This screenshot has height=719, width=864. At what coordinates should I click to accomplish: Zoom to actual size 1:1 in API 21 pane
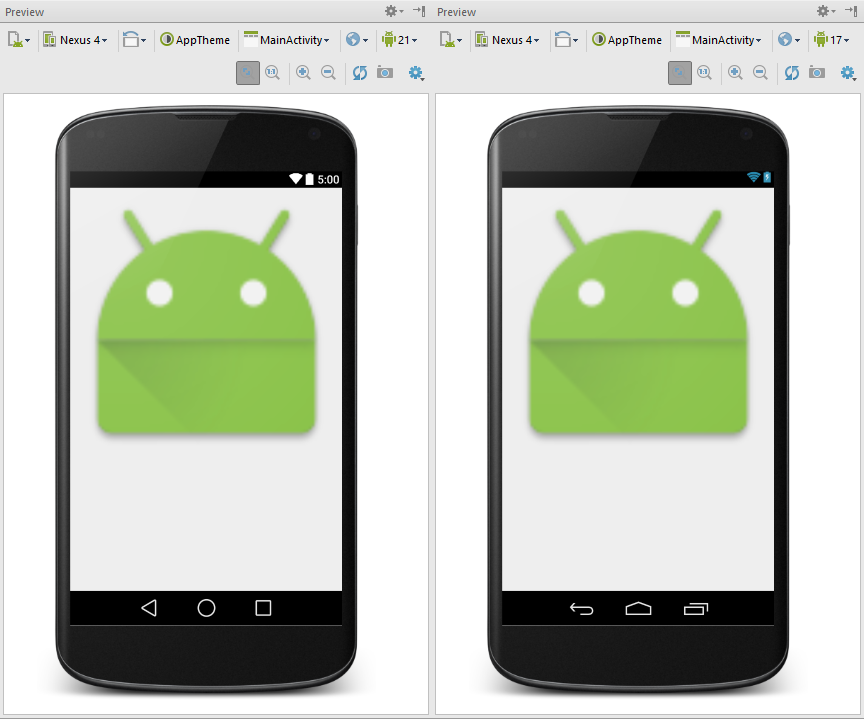click(x=272, y=73)
